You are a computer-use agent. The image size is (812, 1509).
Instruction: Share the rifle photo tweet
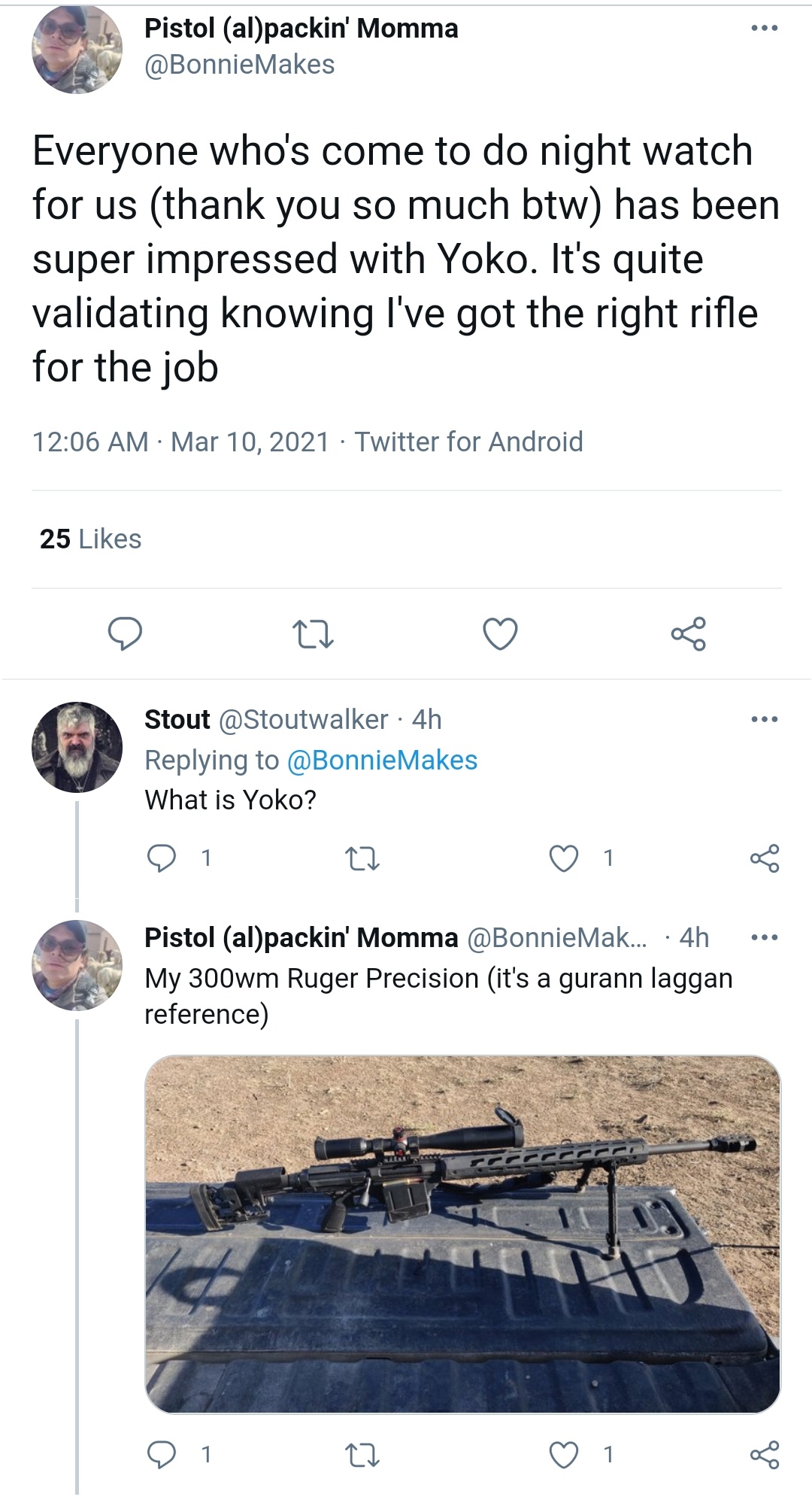point(765,1455)
